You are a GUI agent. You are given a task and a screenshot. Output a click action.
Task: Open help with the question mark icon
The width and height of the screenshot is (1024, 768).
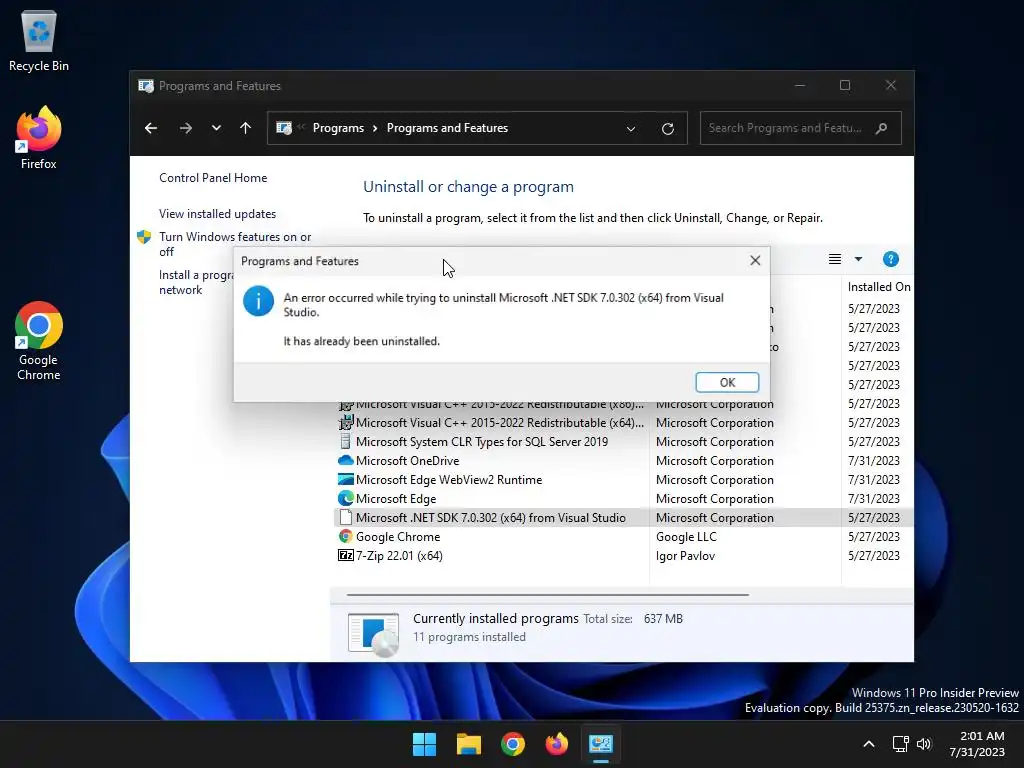click(x=891, y=259)
